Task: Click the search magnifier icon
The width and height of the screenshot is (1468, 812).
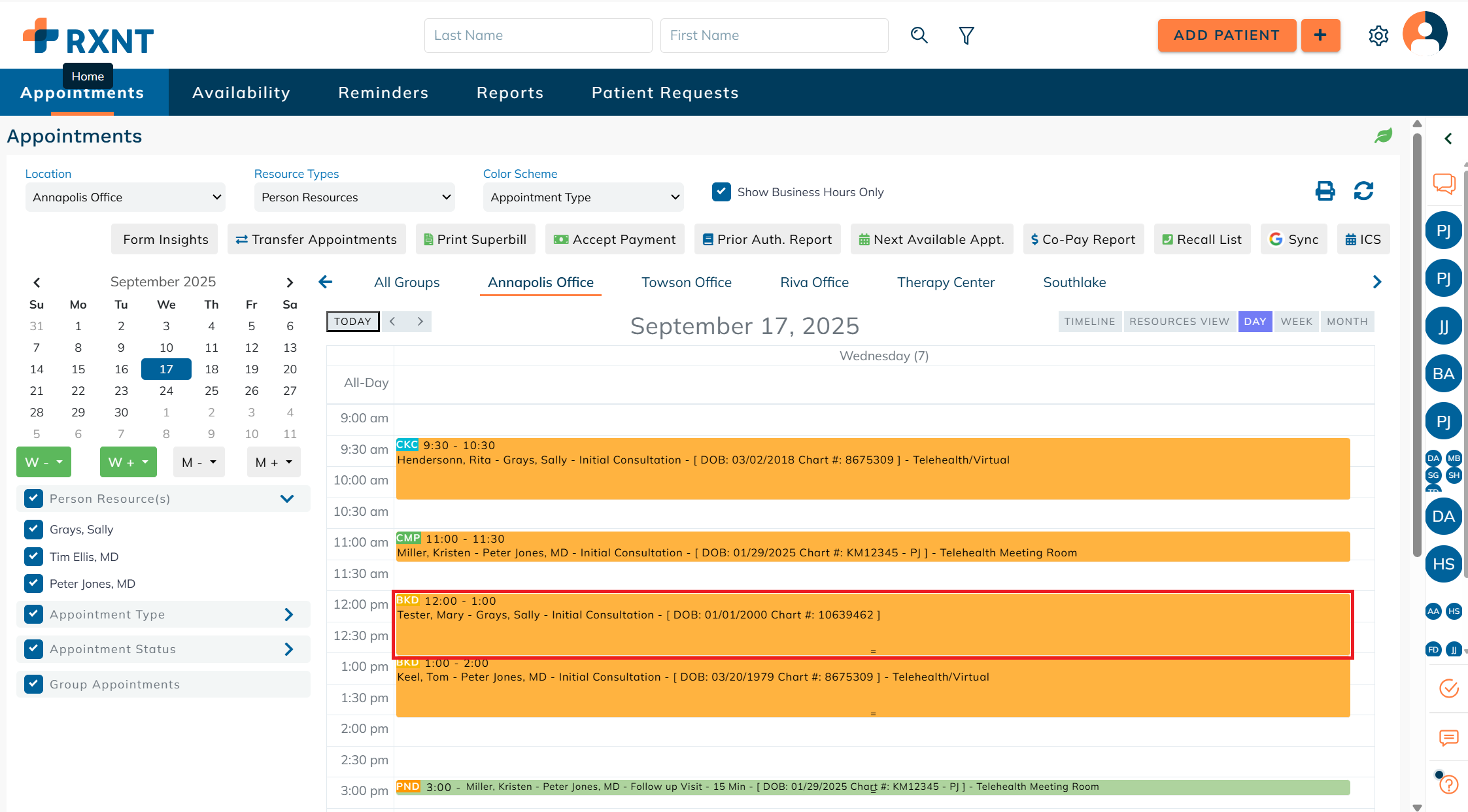Action: point(919,35)
